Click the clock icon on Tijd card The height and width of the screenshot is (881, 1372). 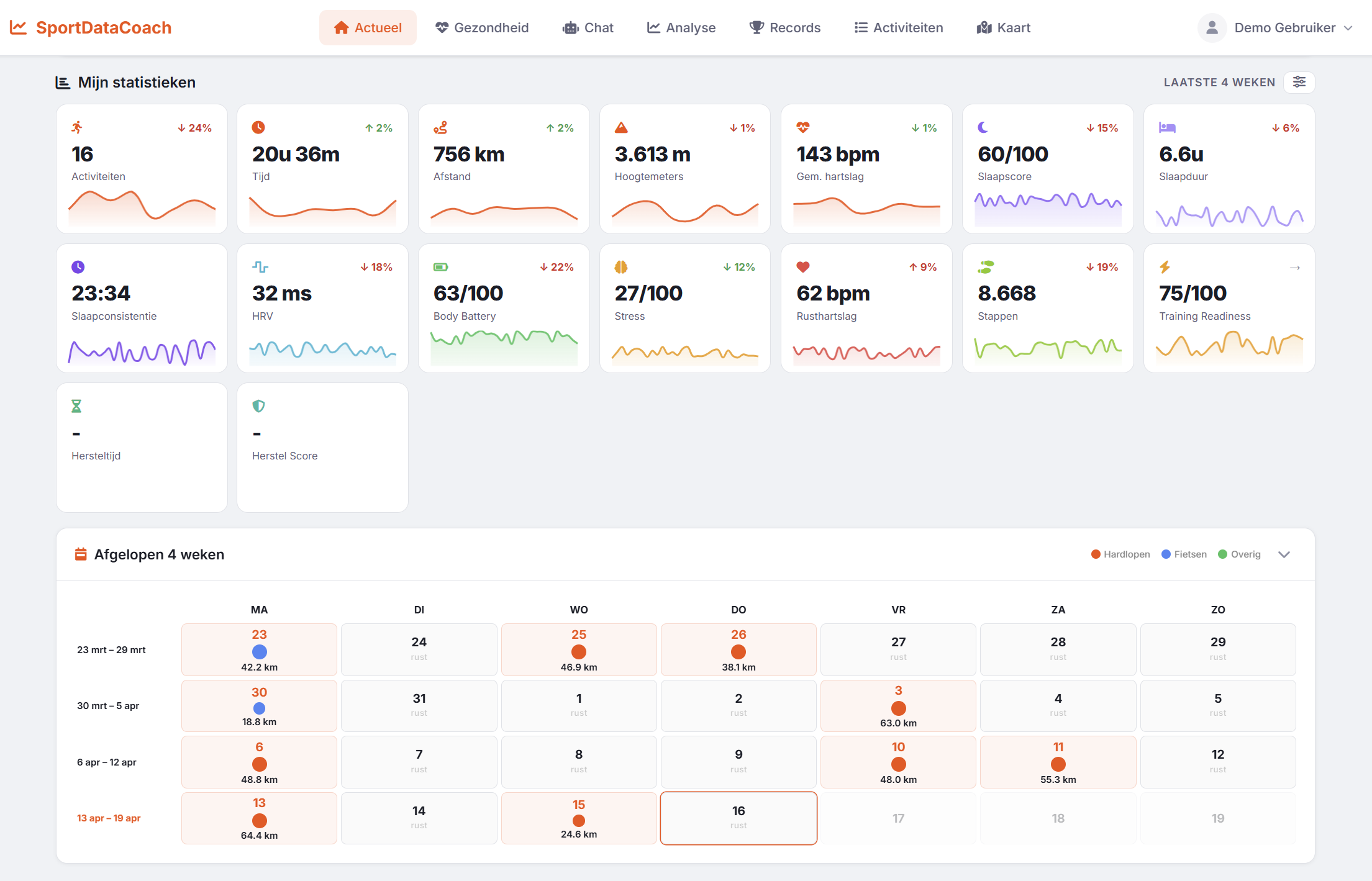[x=258, y=127]
